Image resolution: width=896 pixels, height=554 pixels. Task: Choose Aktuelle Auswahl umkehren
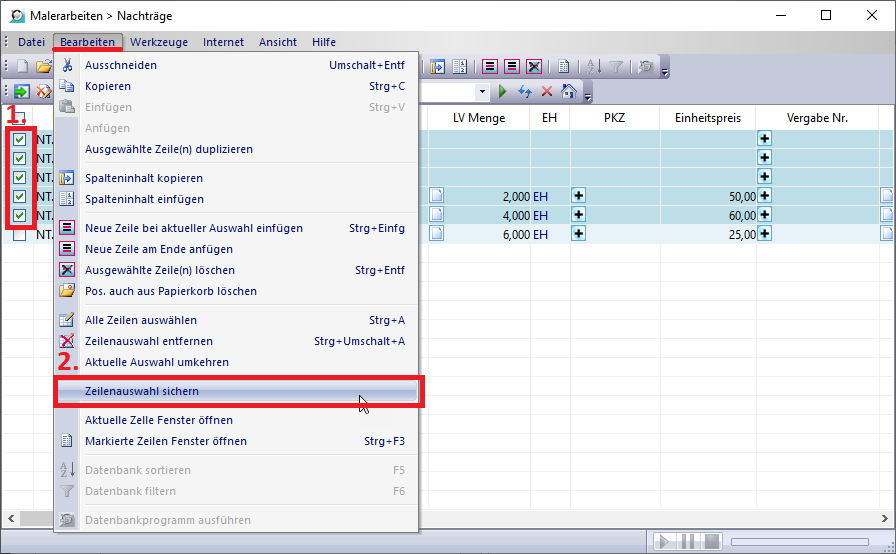coord(157,362)
